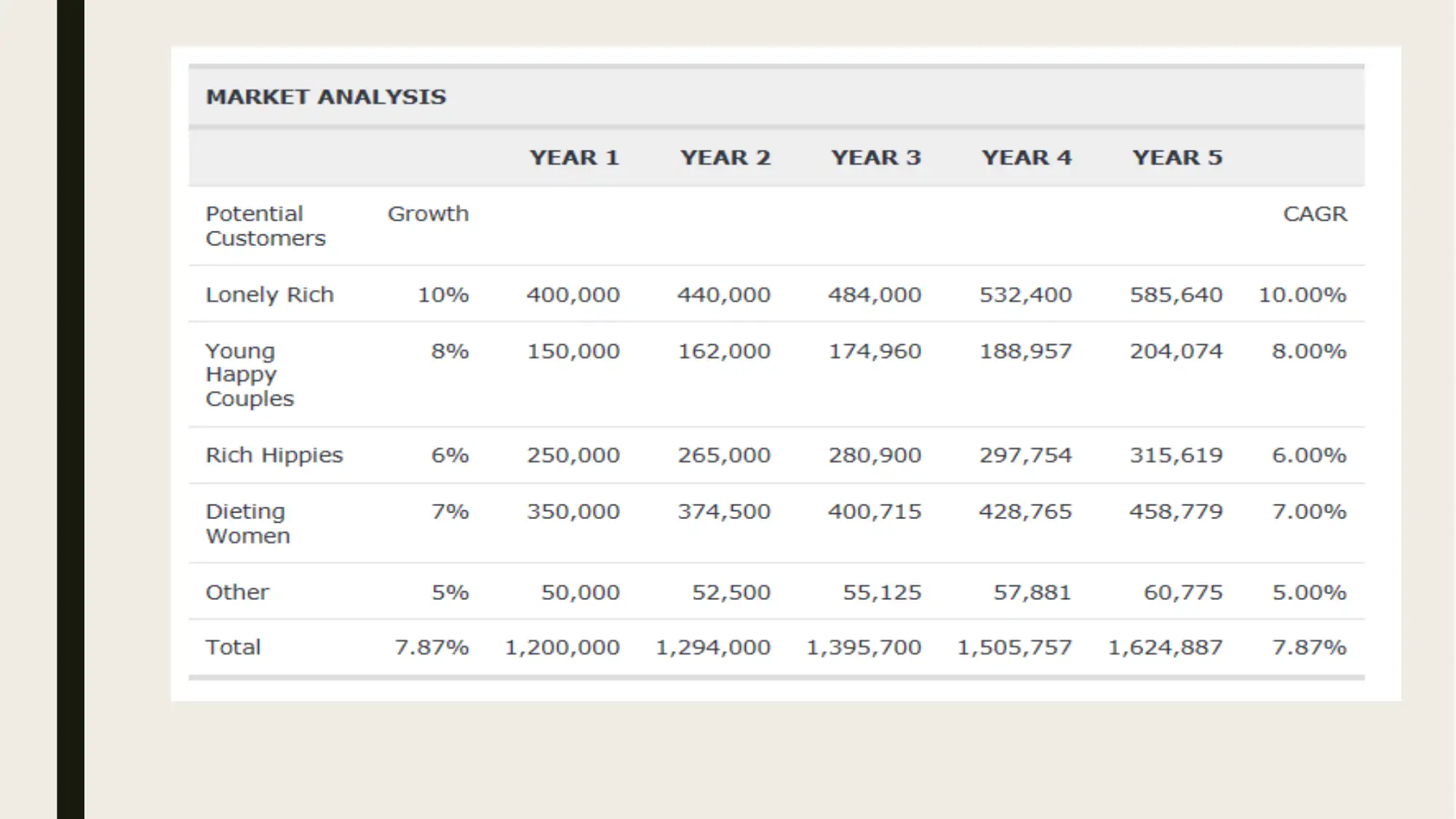
Task: Click the 5.00% CAGR value
Action: 1309,592
